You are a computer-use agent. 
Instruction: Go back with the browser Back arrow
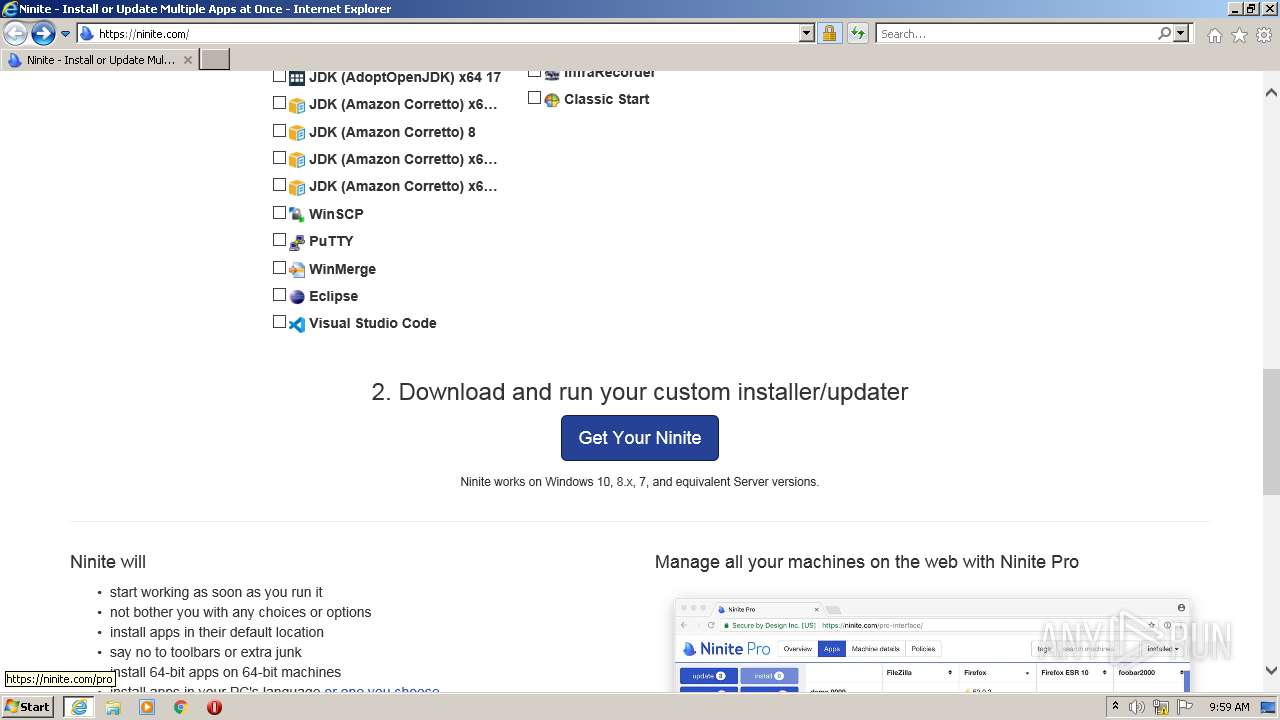(15, 33)
